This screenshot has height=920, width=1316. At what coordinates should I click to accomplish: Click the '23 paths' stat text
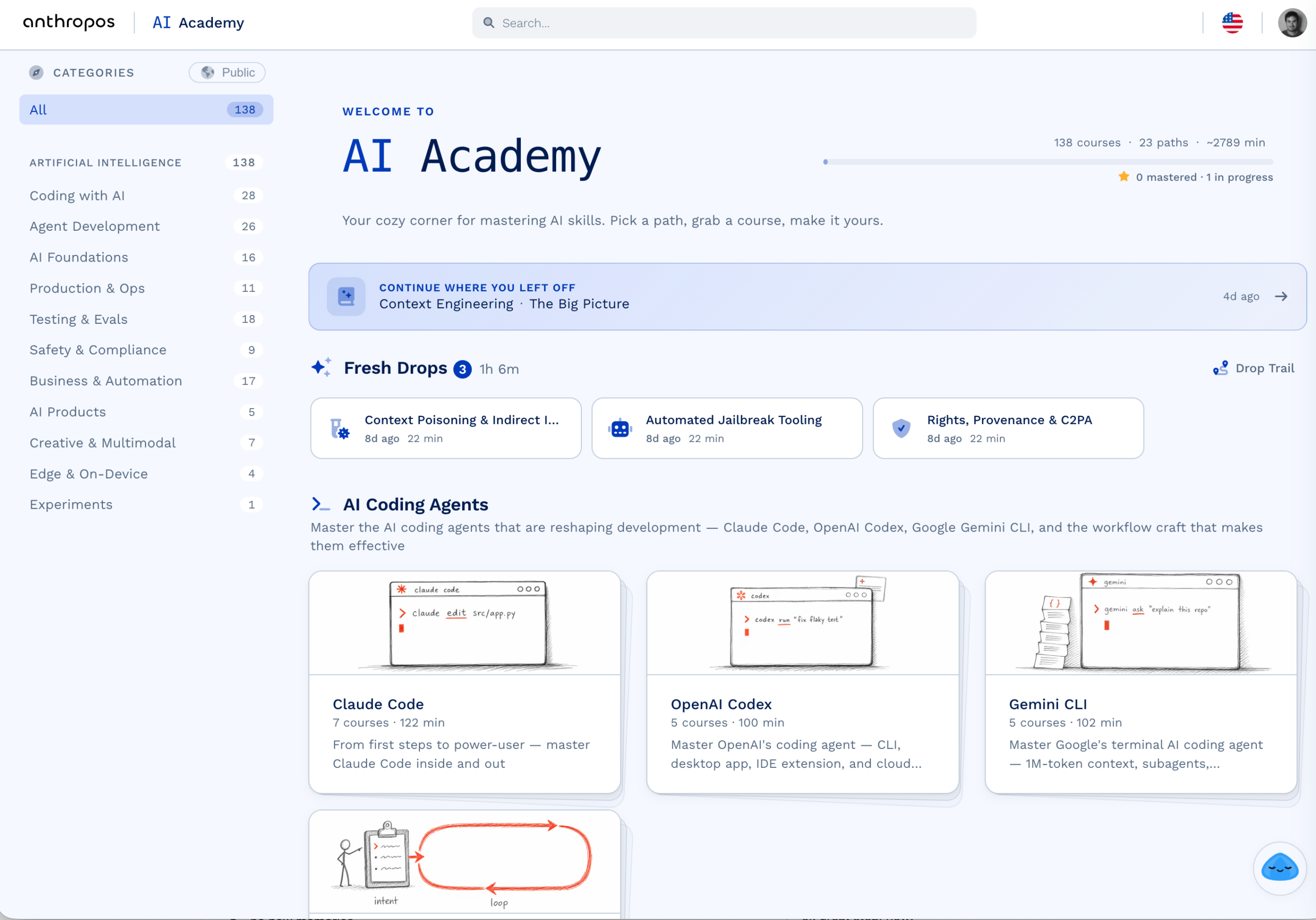[x=1163, y=142]
